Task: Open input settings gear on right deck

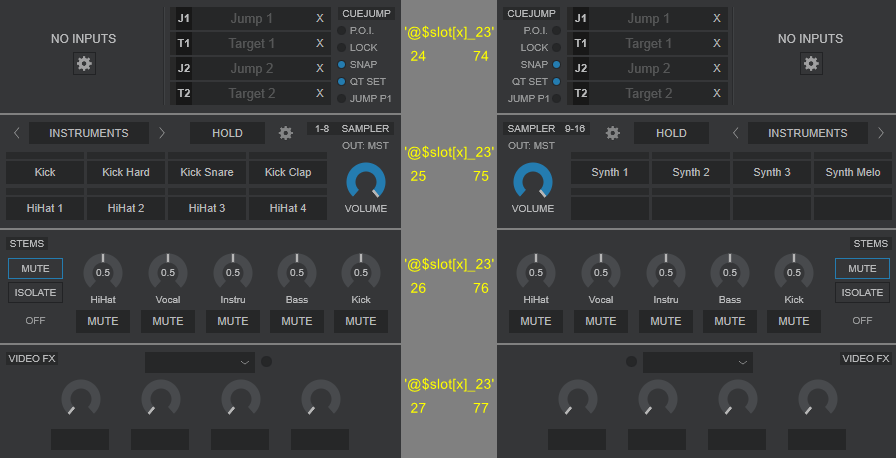Action: pos(811,64)
